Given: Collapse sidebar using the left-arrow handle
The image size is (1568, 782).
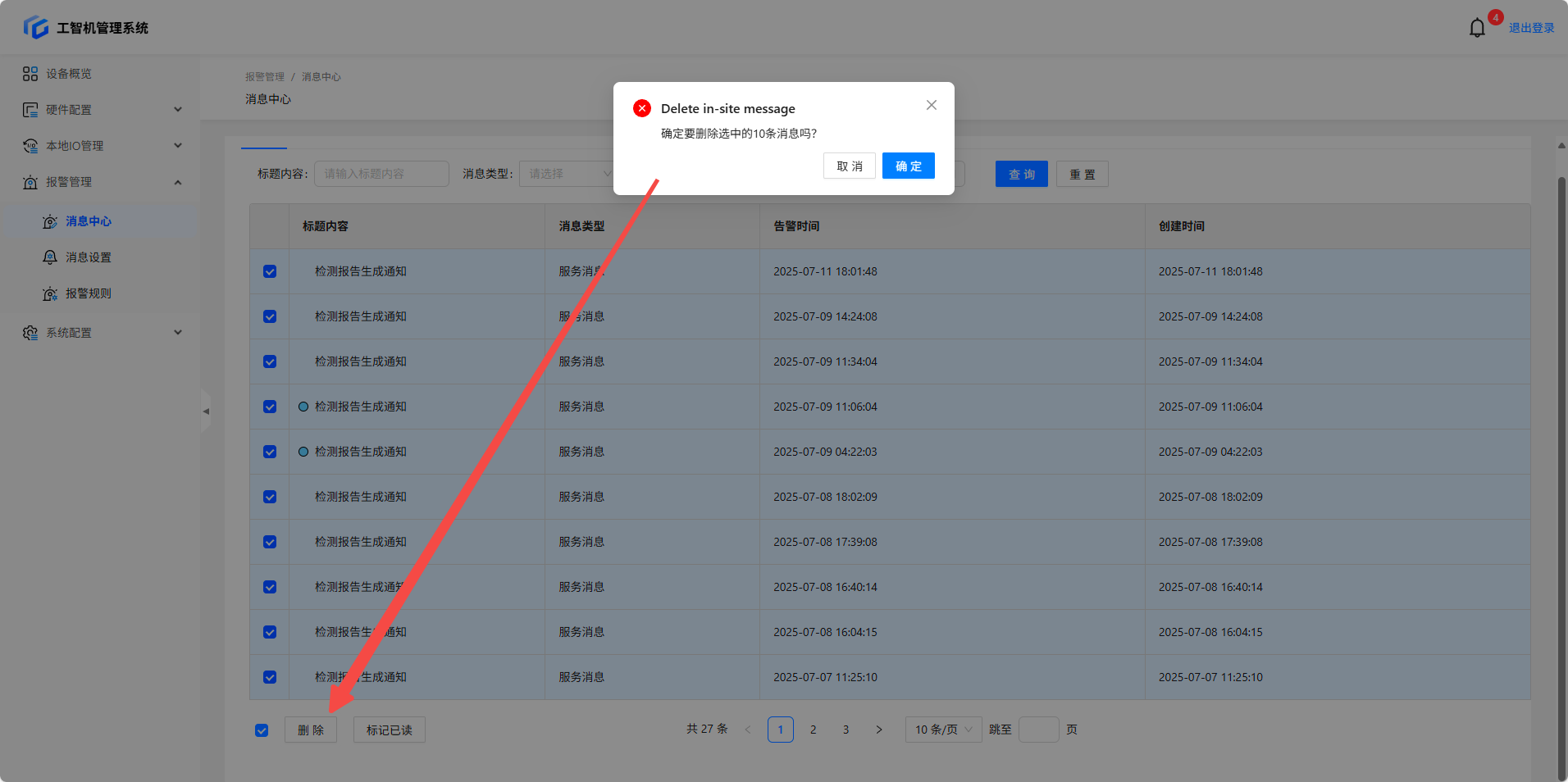Looking at the screenshot, I should pos(206,411).
